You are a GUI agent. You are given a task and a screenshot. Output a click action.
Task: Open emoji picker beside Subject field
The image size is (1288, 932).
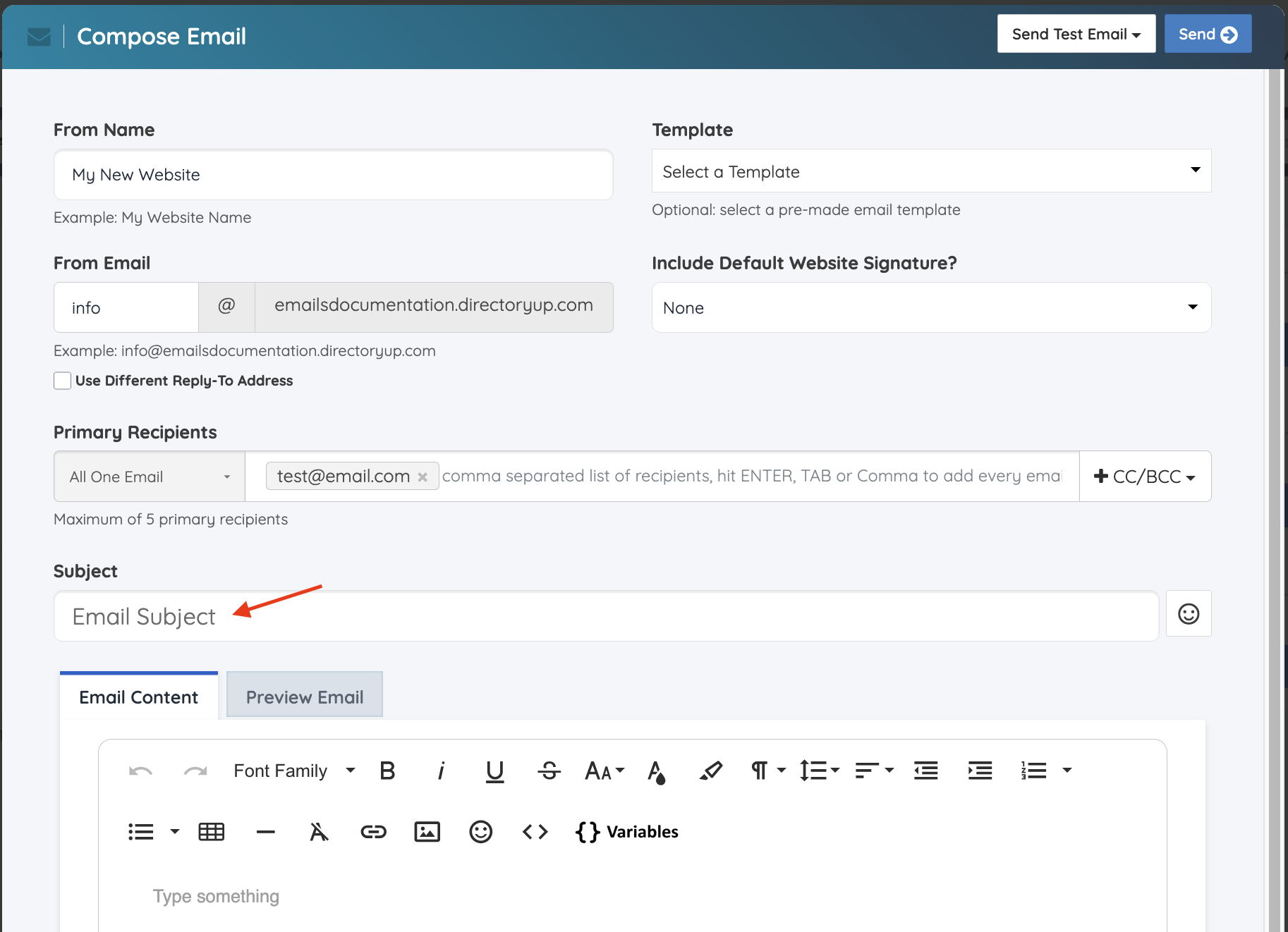pyautogui.click(x=1189, y=614)
